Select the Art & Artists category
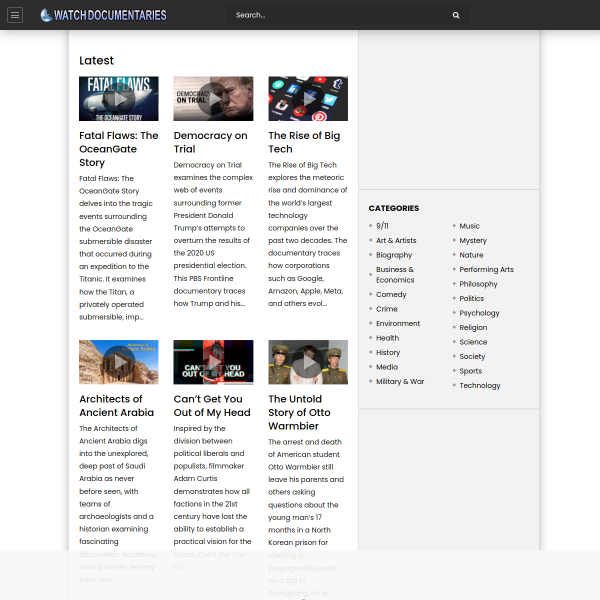Image resolution: width=600 pixels, height=600 pixels. 396,240
